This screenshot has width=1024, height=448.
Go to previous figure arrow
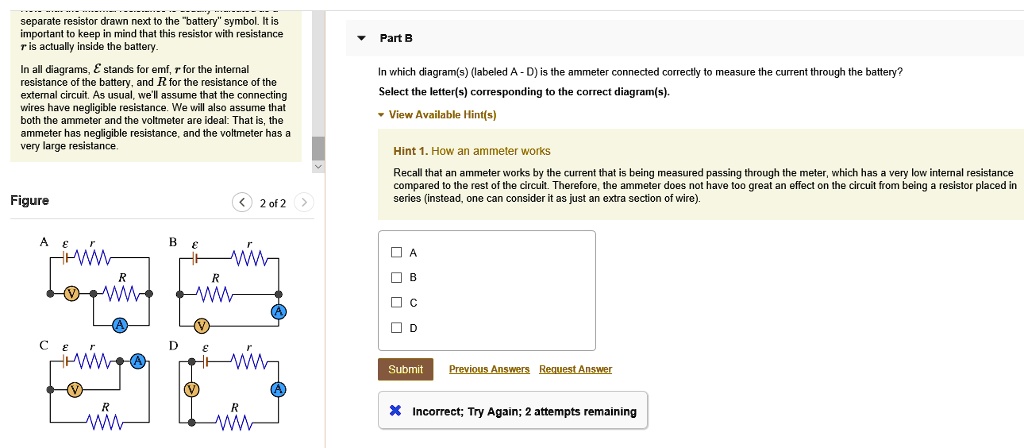242,202
